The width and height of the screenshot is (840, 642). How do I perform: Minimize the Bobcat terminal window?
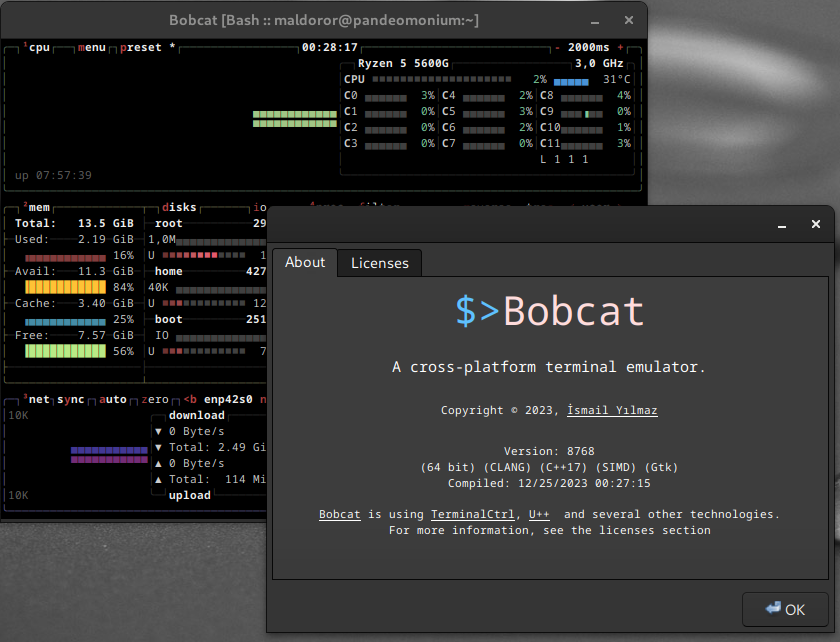tap(595, 21)
